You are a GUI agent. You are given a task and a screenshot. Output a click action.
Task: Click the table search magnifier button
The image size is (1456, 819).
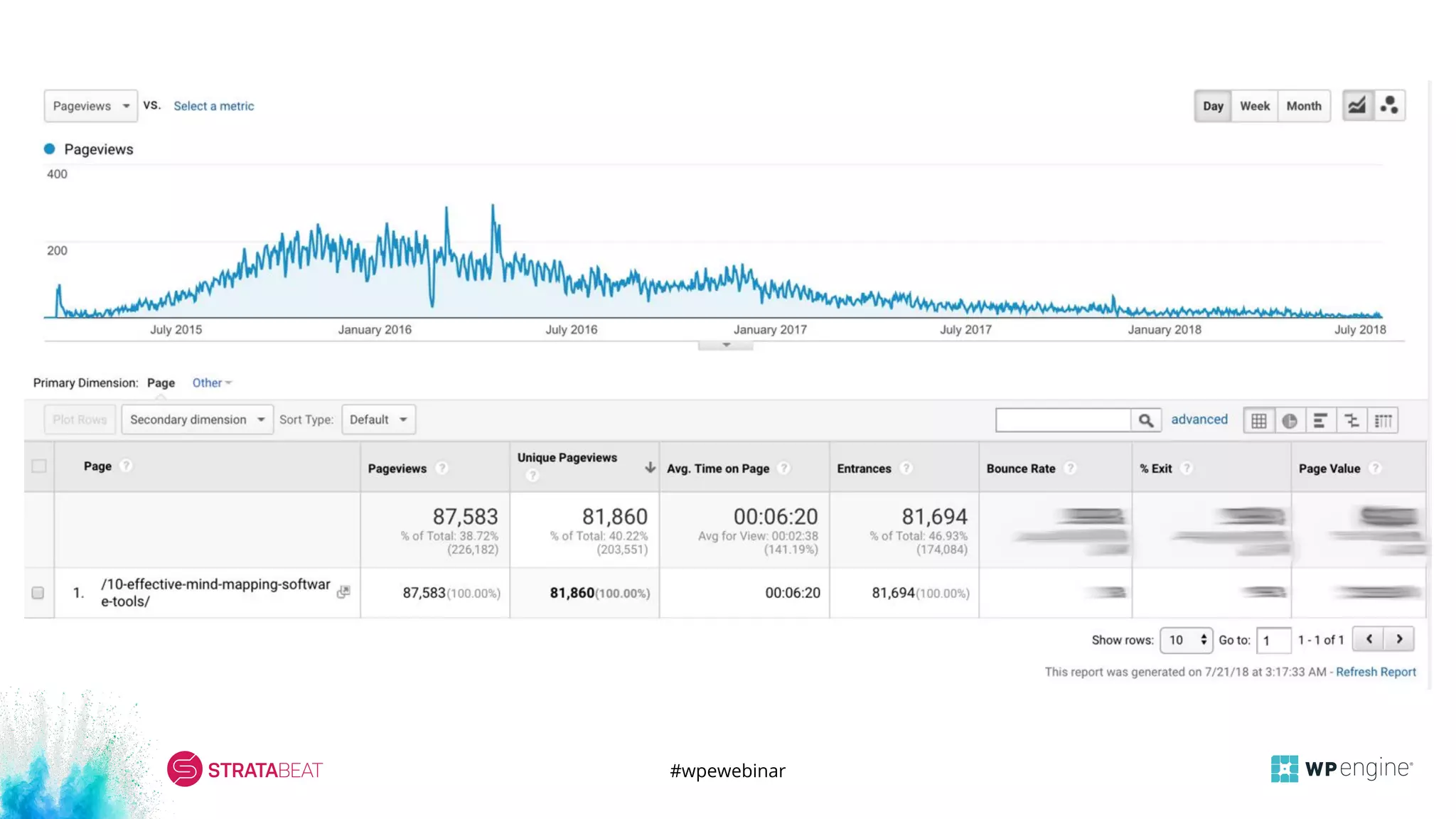1145,420
